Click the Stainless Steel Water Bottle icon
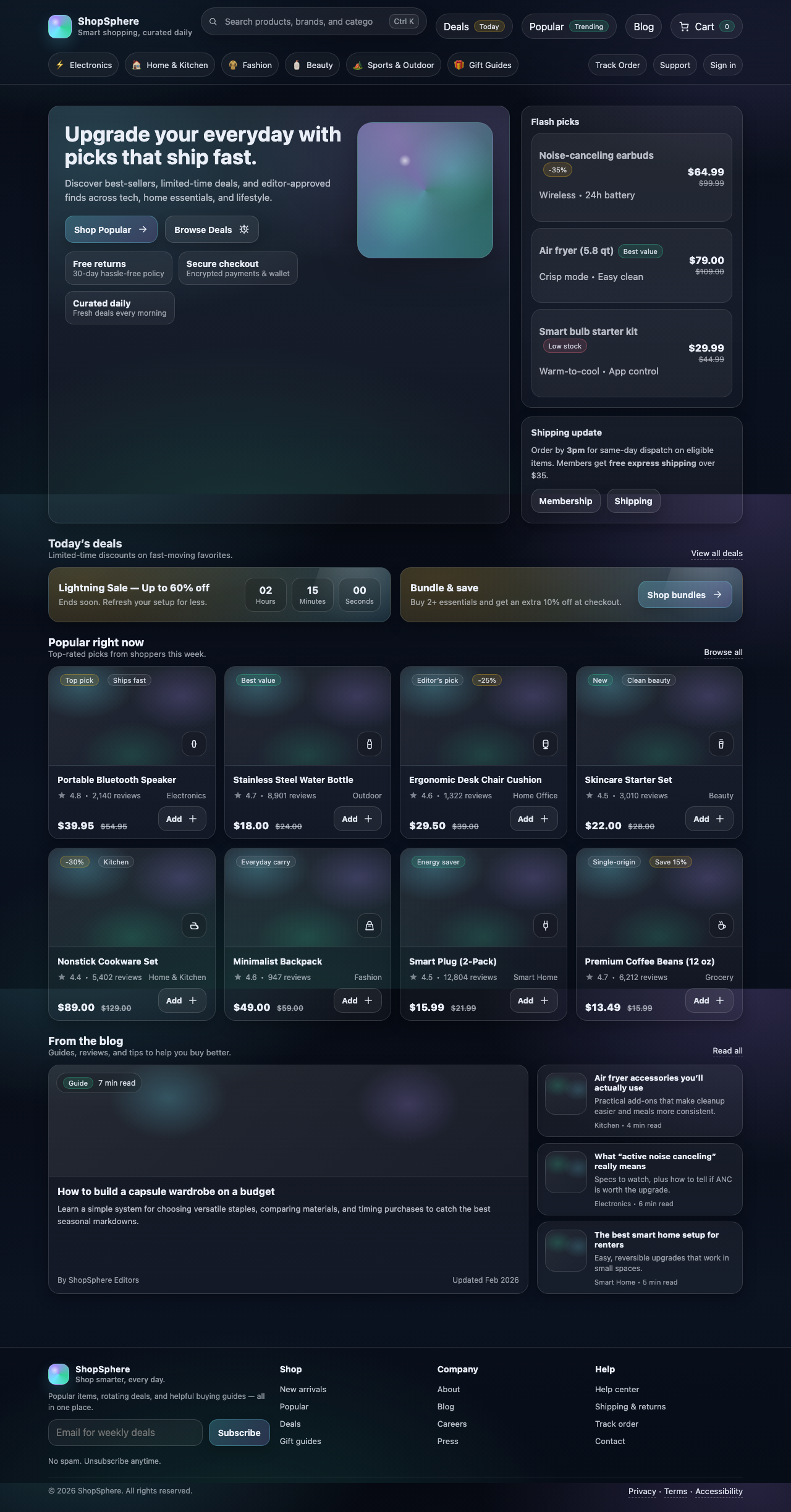The width and height of the screenshot is (791, 1512). coord(370,744)
